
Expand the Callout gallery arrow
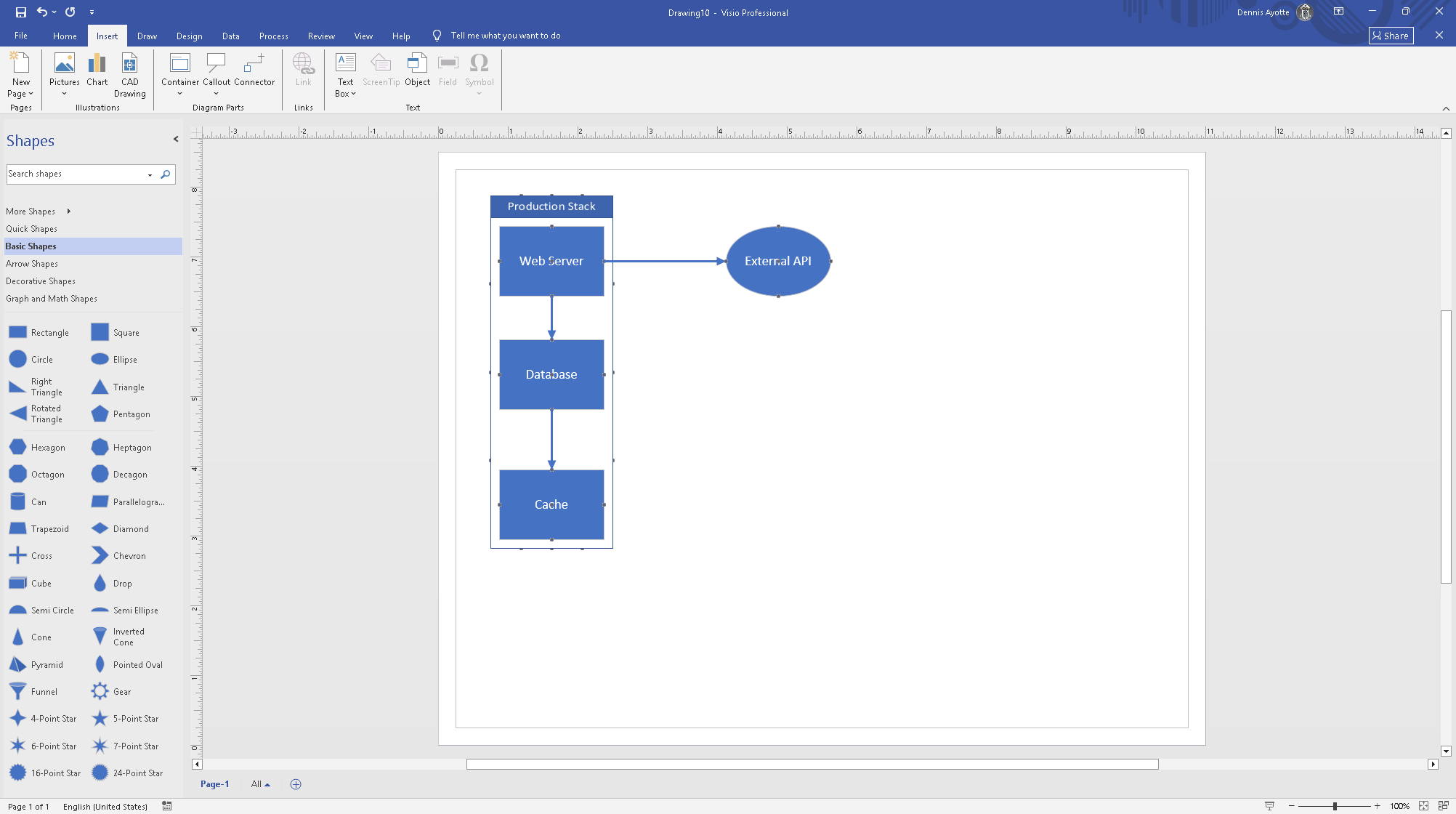(x=216, y=94)
